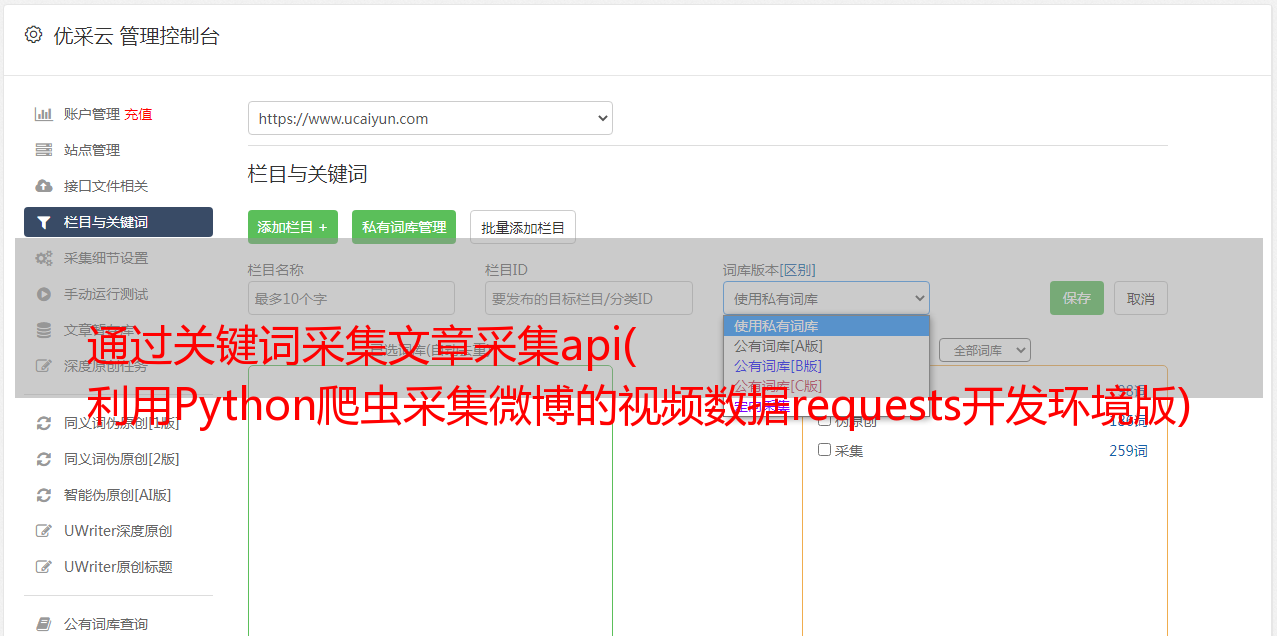Click the refresh icon for 同义词伪原创[2版]
The image size is (1277, 636).
(x=43, y=459)
